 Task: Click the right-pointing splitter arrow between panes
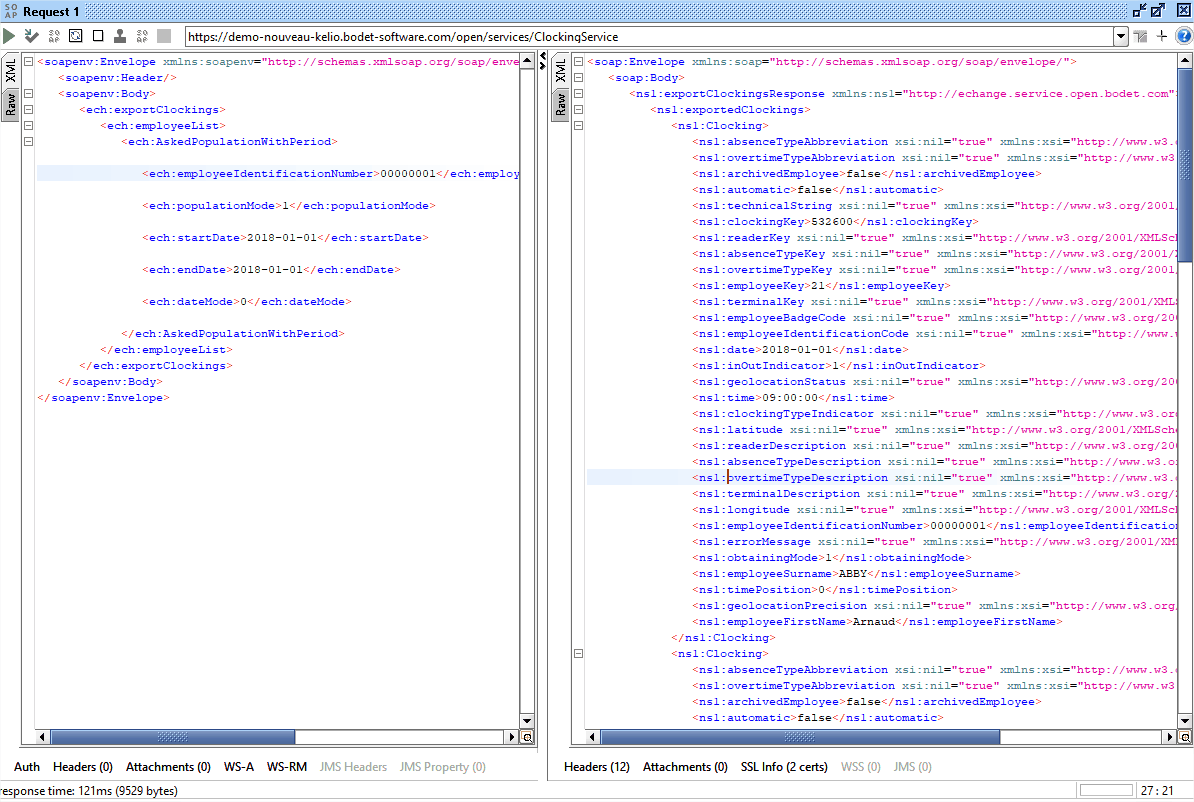click(542, 66)
